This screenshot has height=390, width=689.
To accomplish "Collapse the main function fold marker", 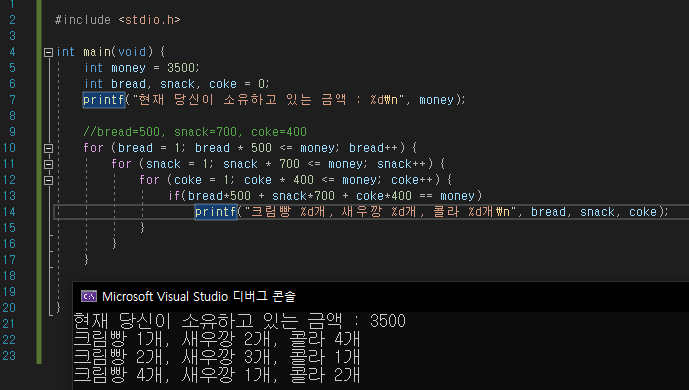I will pyautogui.click(x=48, y=52).
